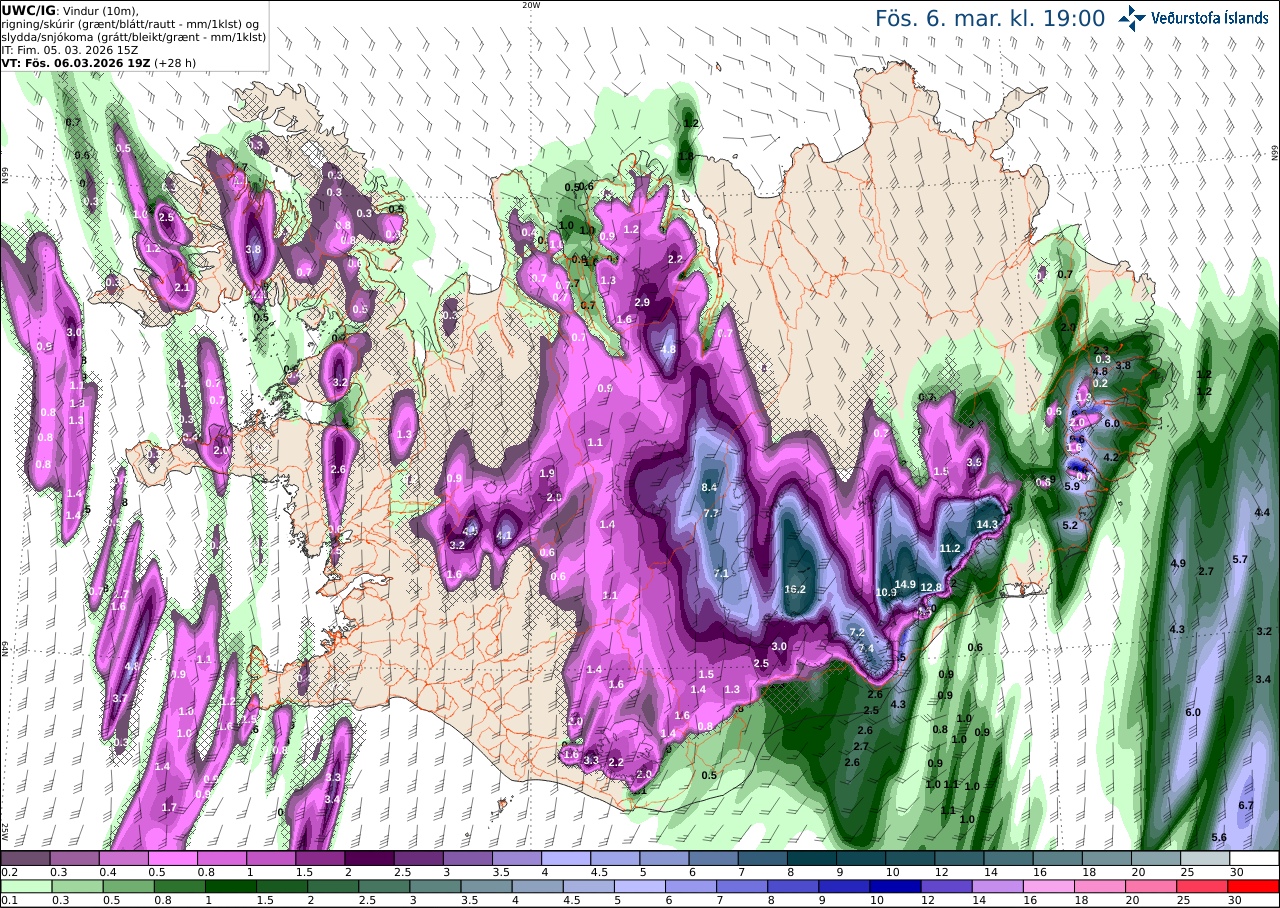Click the pale mint swatch at 0.1, lower legend
This screenshot has width=1280, height=908.
pyautogui.click(x=25, y=887)
